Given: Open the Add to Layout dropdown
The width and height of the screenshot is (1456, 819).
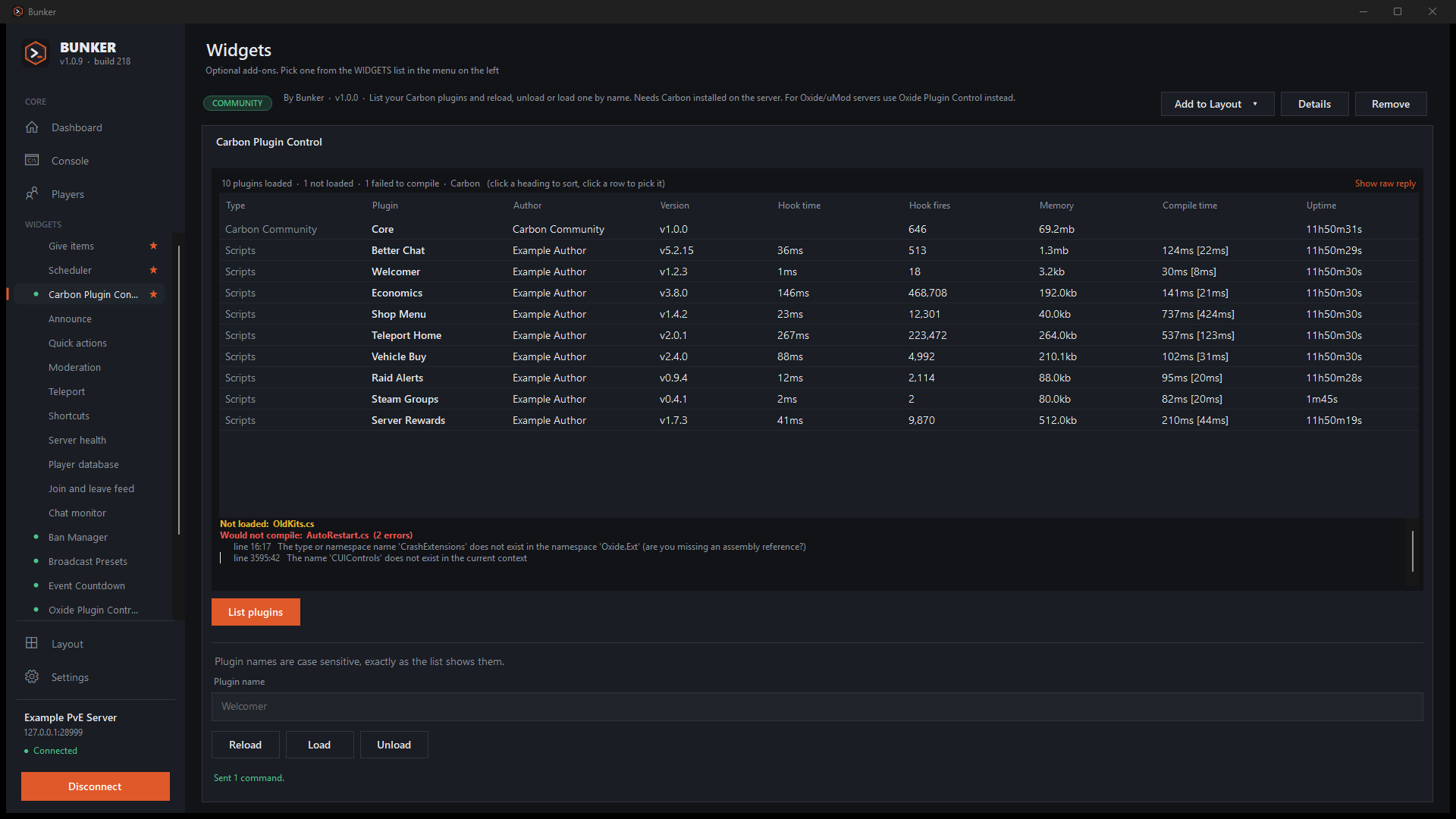Looking at the screenshot, I should [1217, 104].
